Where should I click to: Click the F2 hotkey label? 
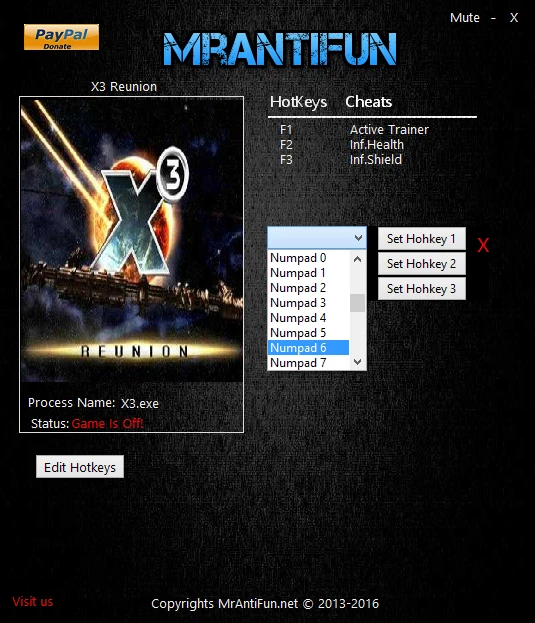pos(286,145)
